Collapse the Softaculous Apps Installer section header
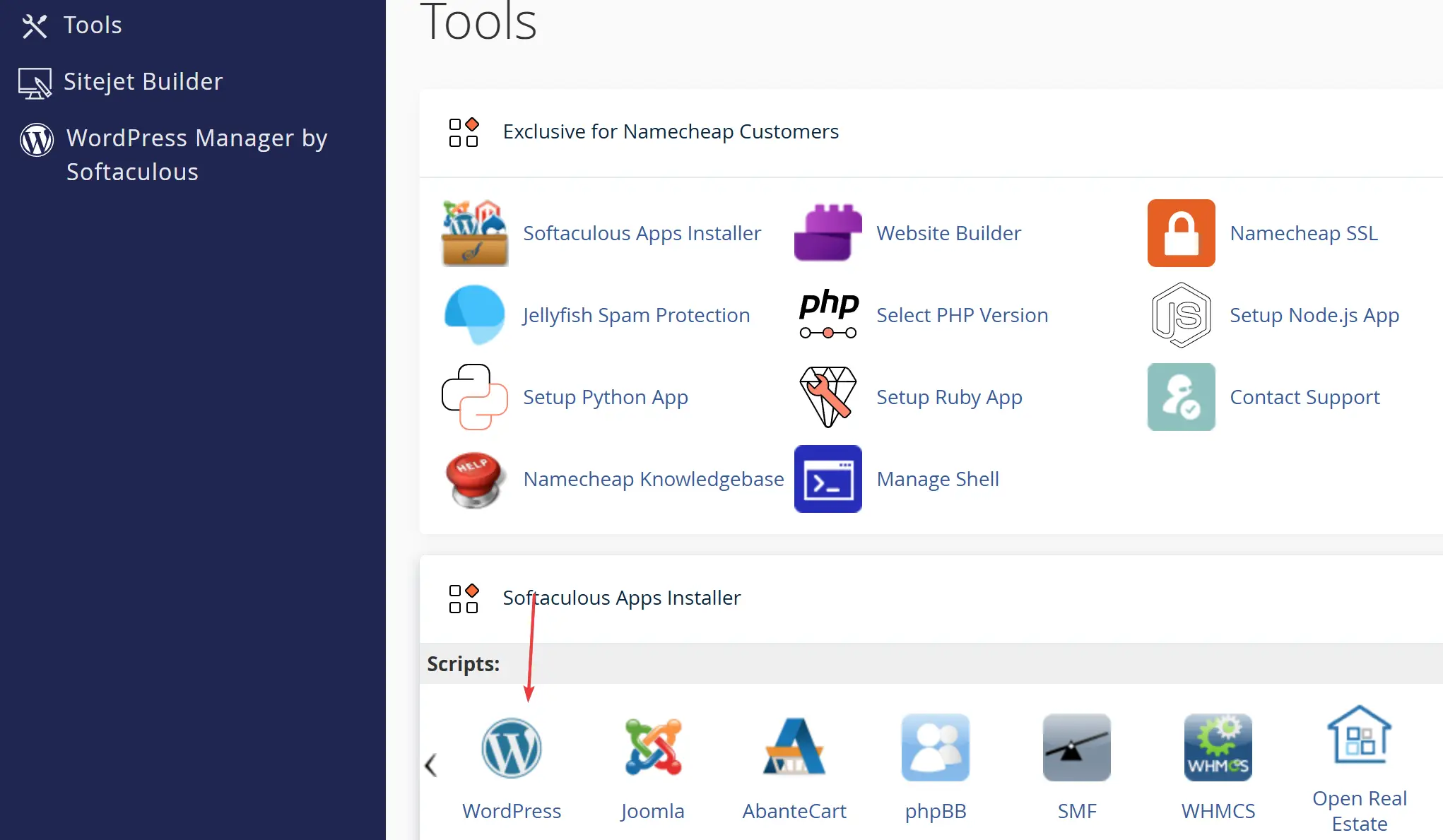Image resolution: width=1443 pixels, height=840 pixels. tap(931, 598)
